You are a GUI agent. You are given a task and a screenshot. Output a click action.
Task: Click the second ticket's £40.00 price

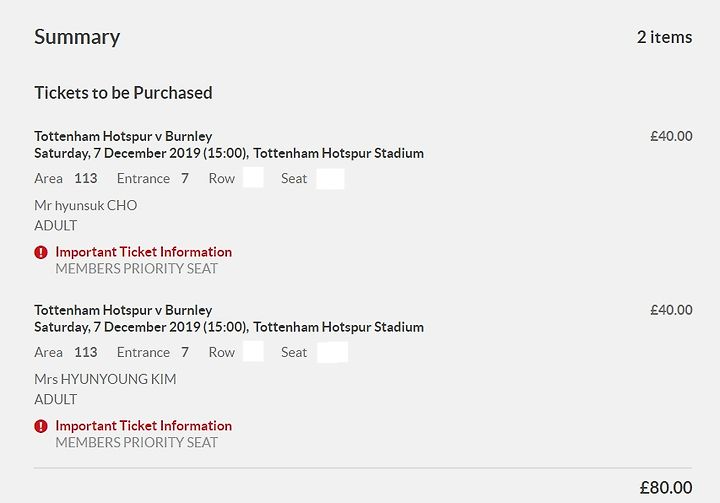pos(671,310)
